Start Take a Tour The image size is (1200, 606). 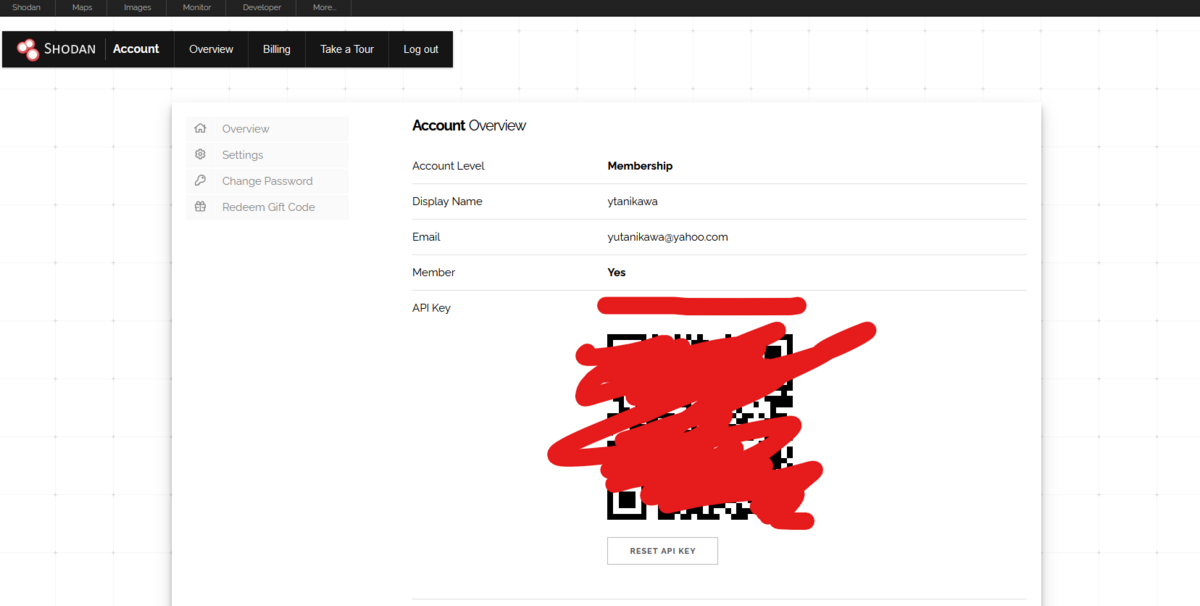347,49
